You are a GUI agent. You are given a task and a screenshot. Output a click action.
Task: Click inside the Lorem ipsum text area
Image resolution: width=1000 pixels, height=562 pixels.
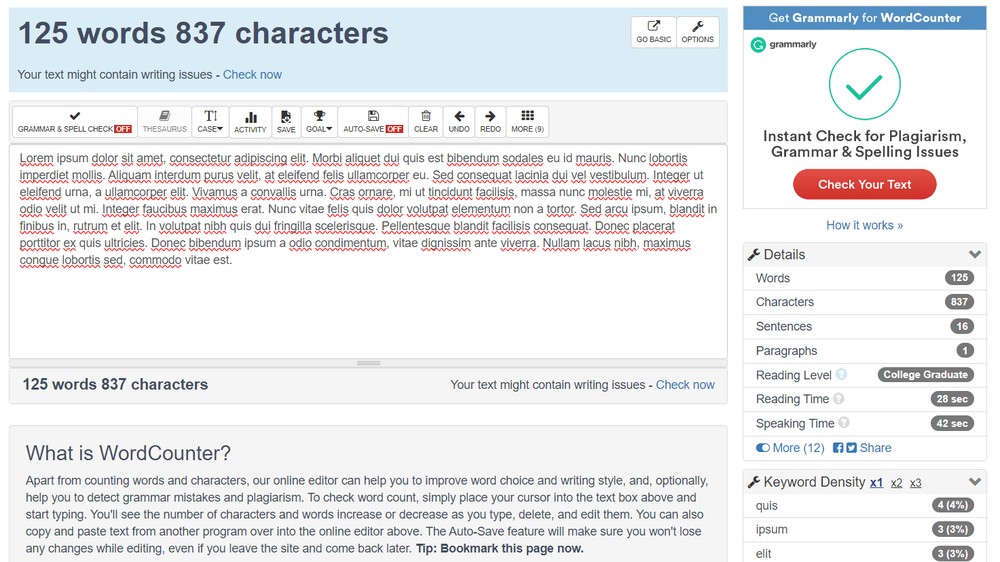click(x=368, y=251)
